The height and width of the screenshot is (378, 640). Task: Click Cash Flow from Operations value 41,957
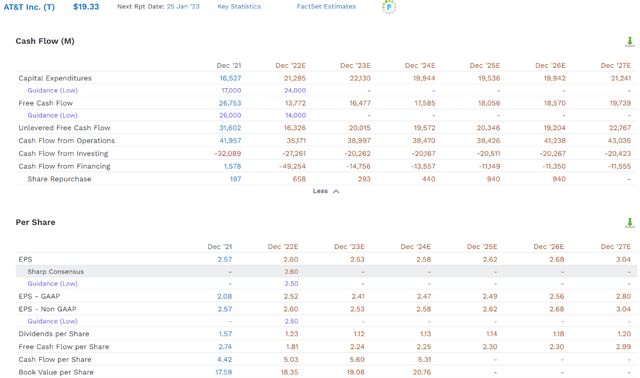pyautogui.click(x=230, y=140)
